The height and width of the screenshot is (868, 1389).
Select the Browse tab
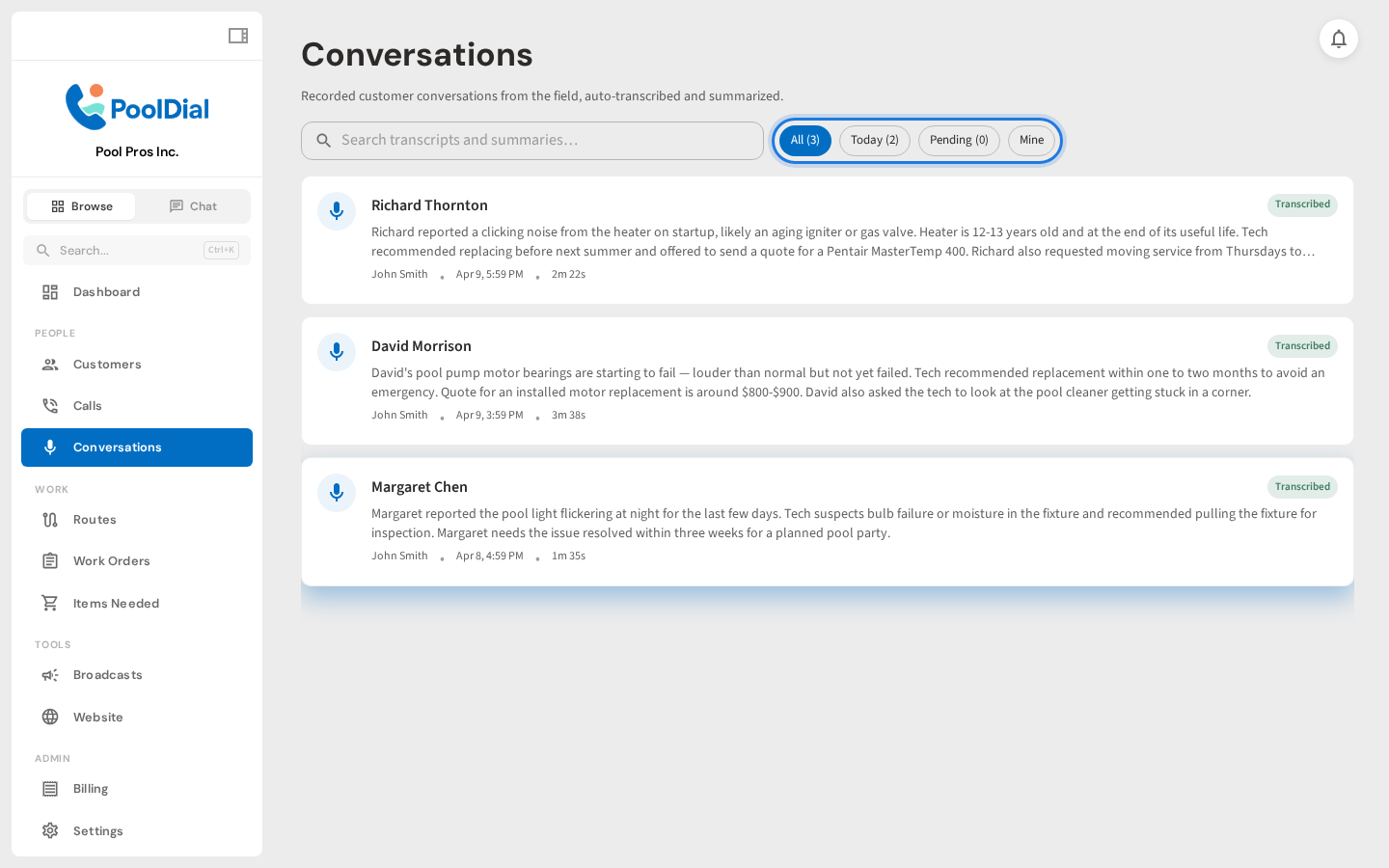coord(81,205)
